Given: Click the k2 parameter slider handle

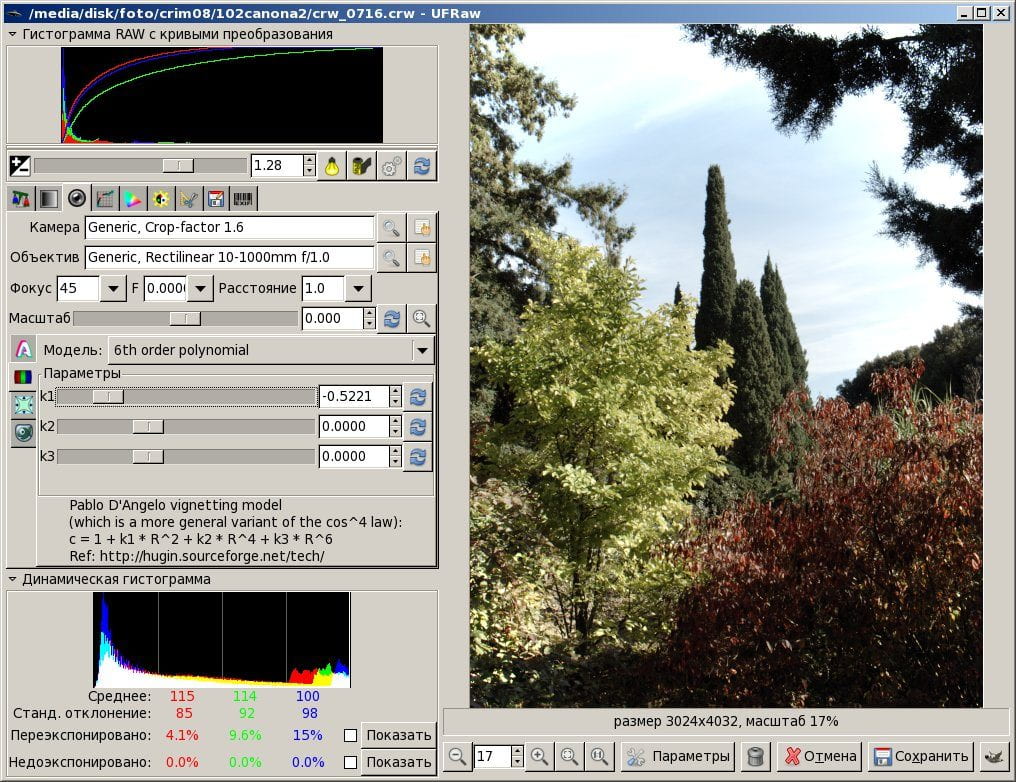Looking at the screenshot, I should [148, 426].
